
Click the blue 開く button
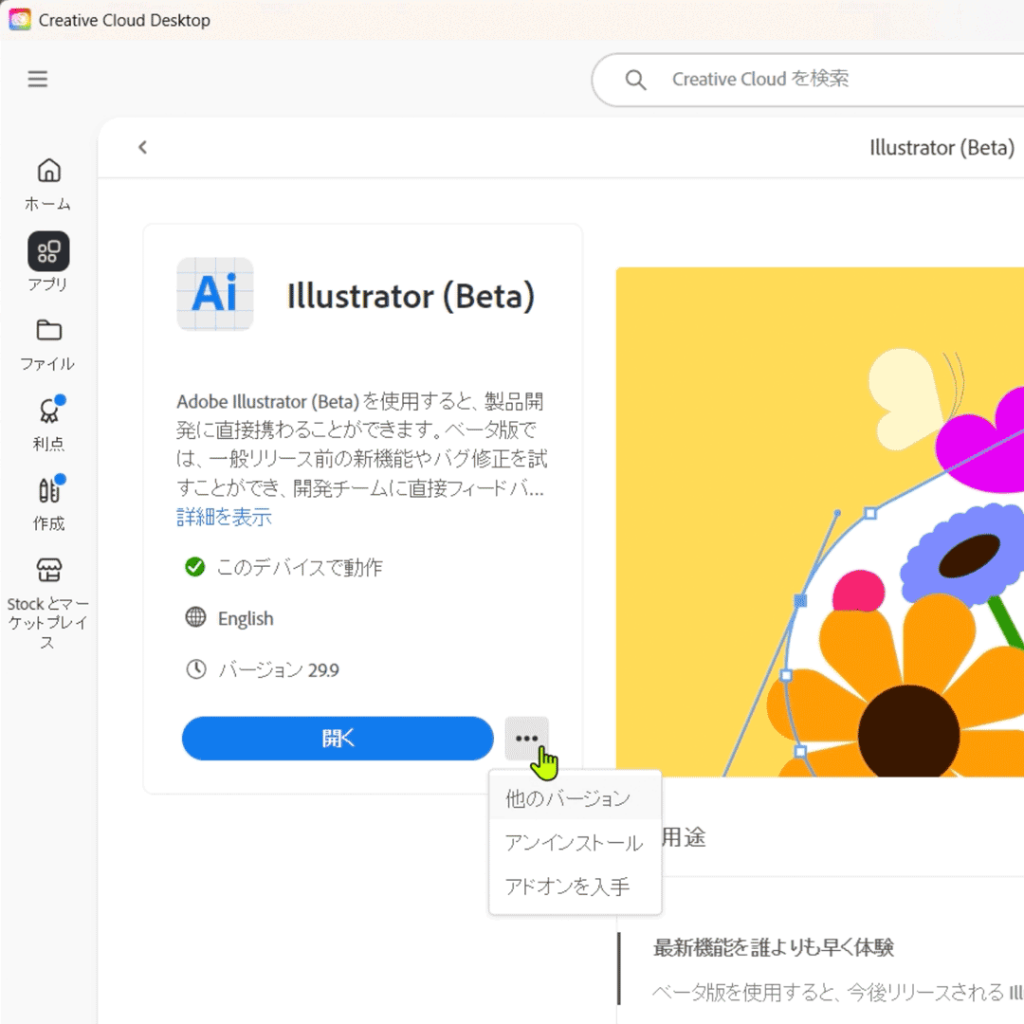pyautogui.click(x=338, y=739)
